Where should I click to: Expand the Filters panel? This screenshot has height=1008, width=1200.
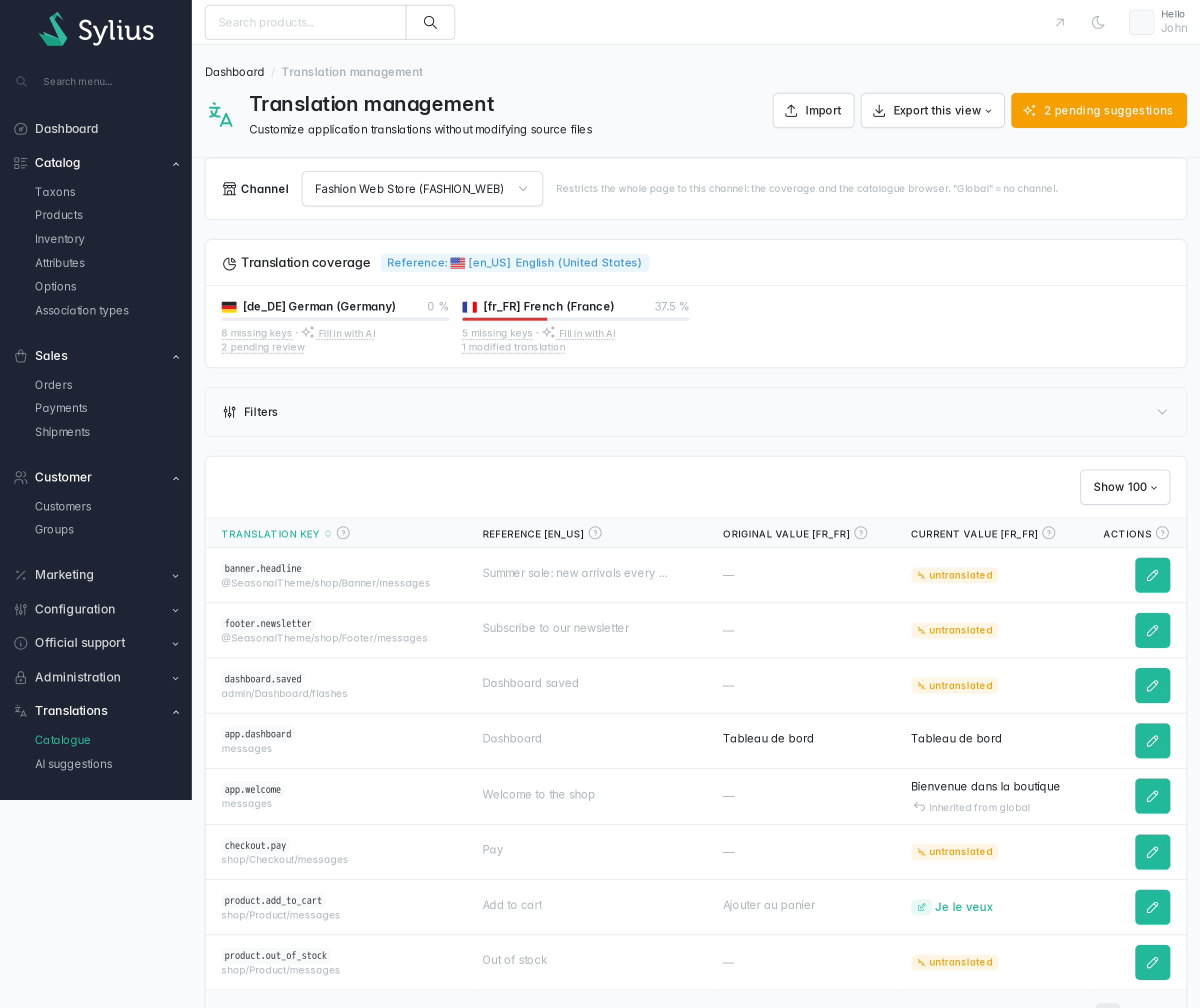pyautogui.click(x=695, y=412)
